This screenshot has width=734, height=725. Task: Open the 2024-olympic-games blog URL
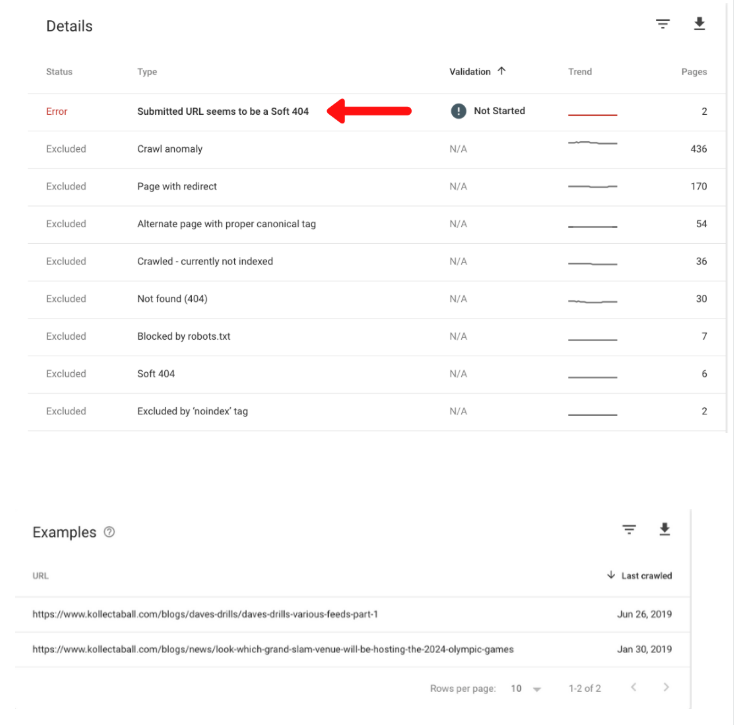click(x=273, y=649)
